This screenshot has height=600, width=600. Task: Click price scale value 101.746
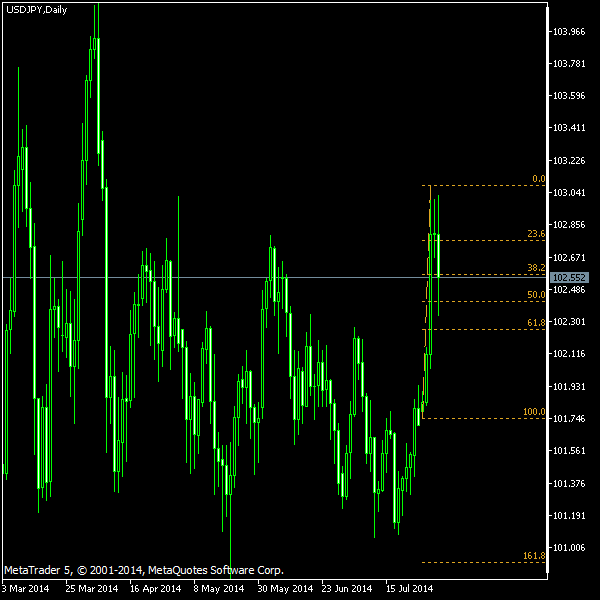click(569, 419)
